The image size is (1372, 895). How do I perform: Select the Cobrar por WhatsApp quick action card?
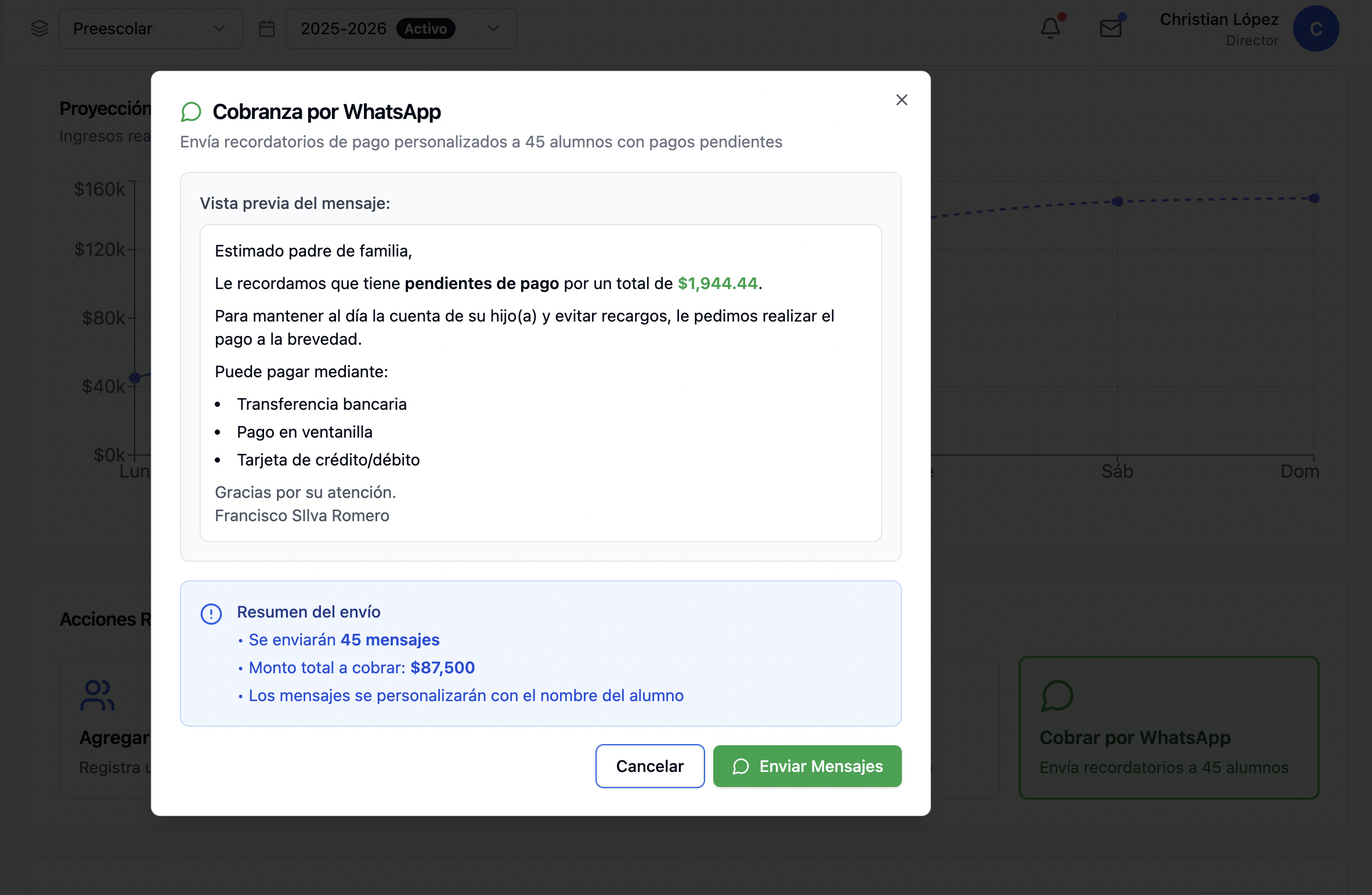(1169, 727)
